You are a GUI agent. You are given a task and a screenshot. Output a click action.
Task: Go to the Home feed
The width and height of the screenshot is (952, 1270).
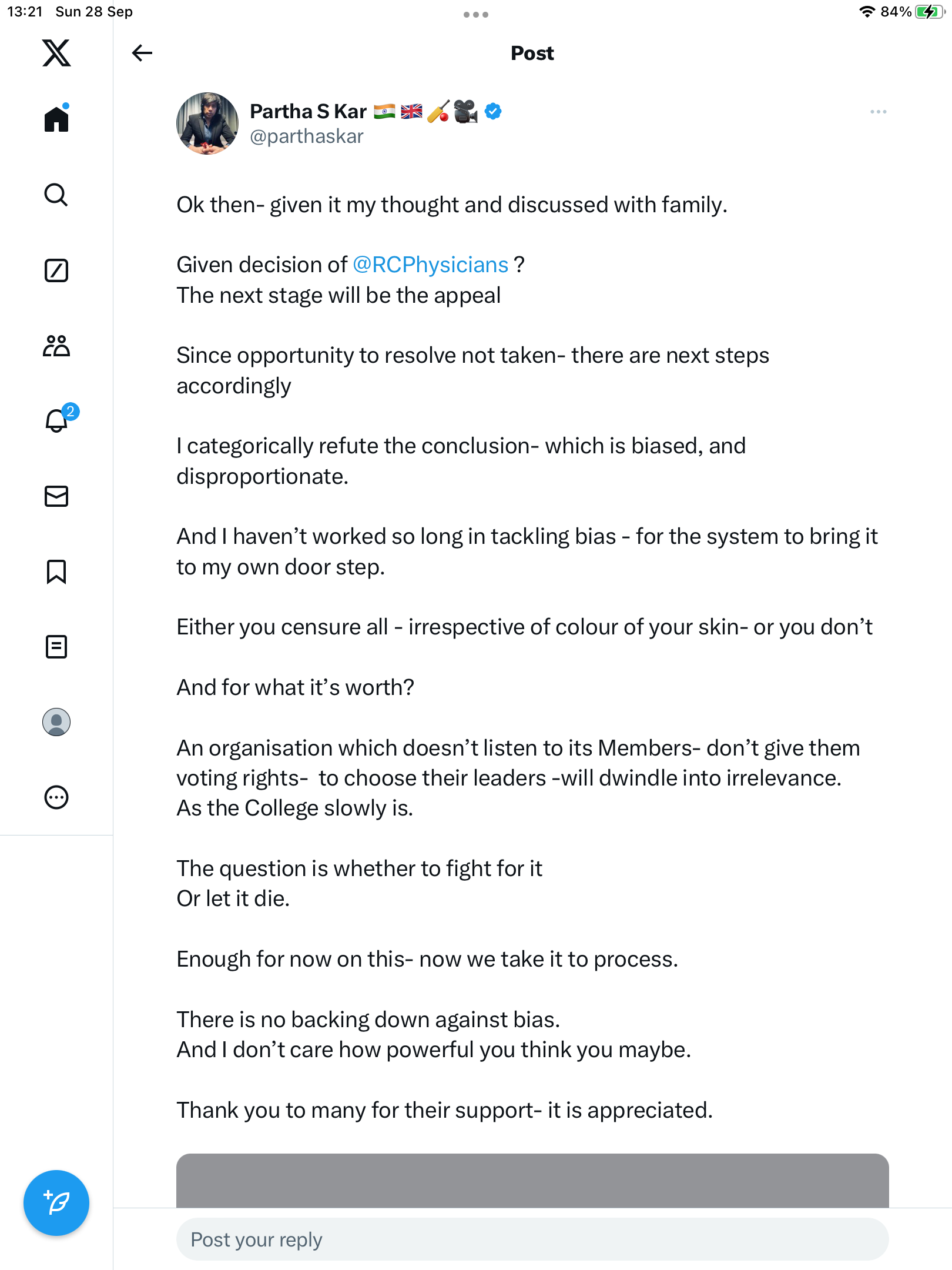[56, 119]
